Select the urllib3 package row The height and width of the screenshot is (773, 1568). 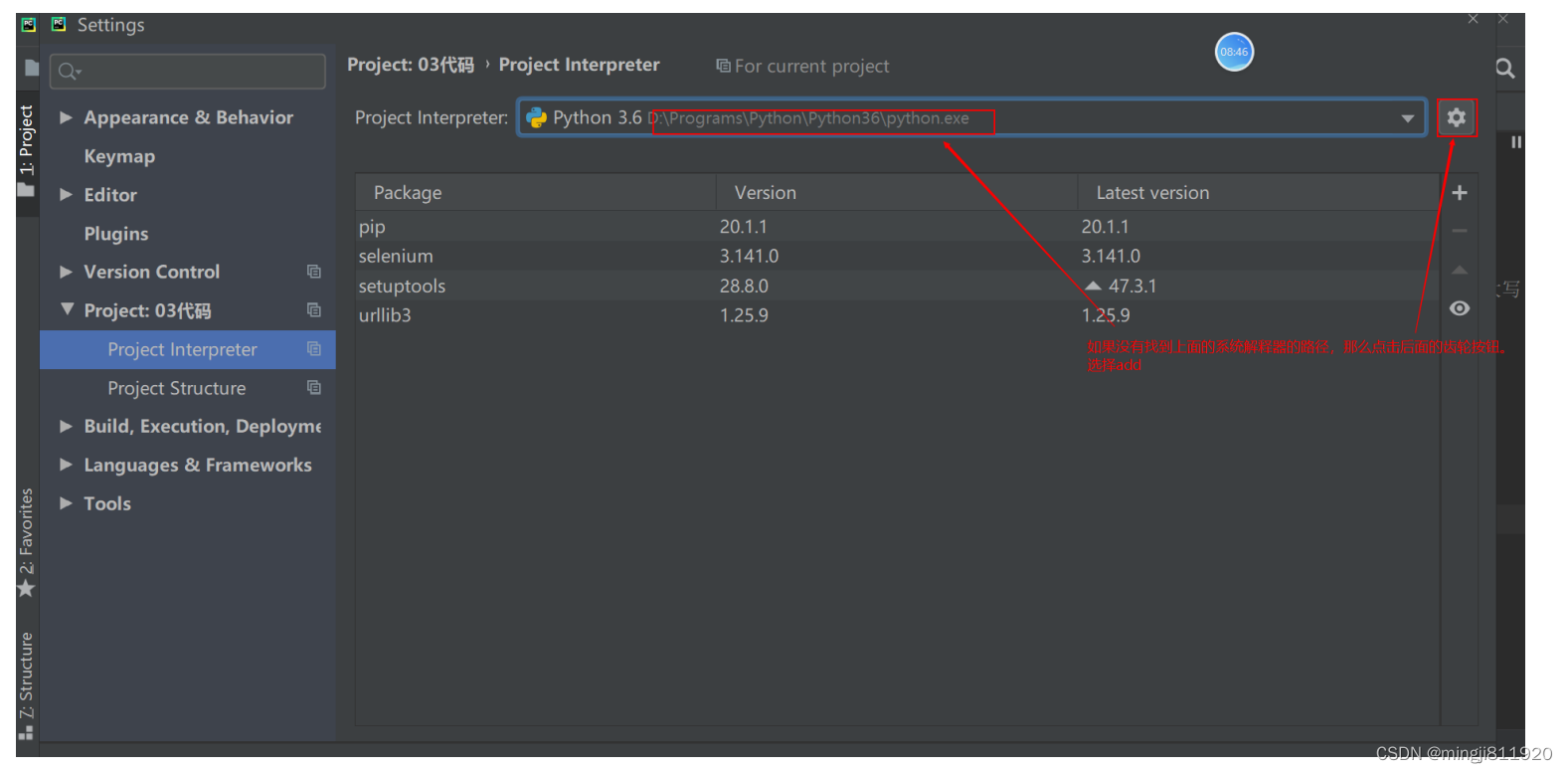897,315
